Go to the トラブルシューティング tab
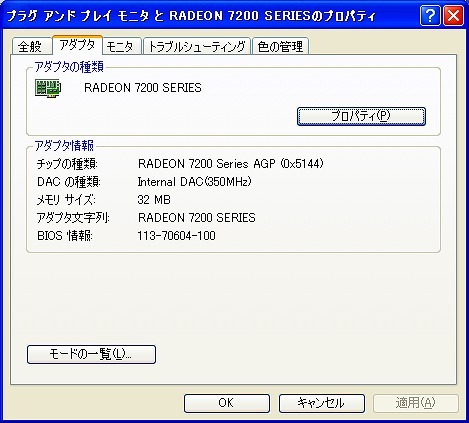The width and height of the screenshot is (469, 423). coord(197,46)
